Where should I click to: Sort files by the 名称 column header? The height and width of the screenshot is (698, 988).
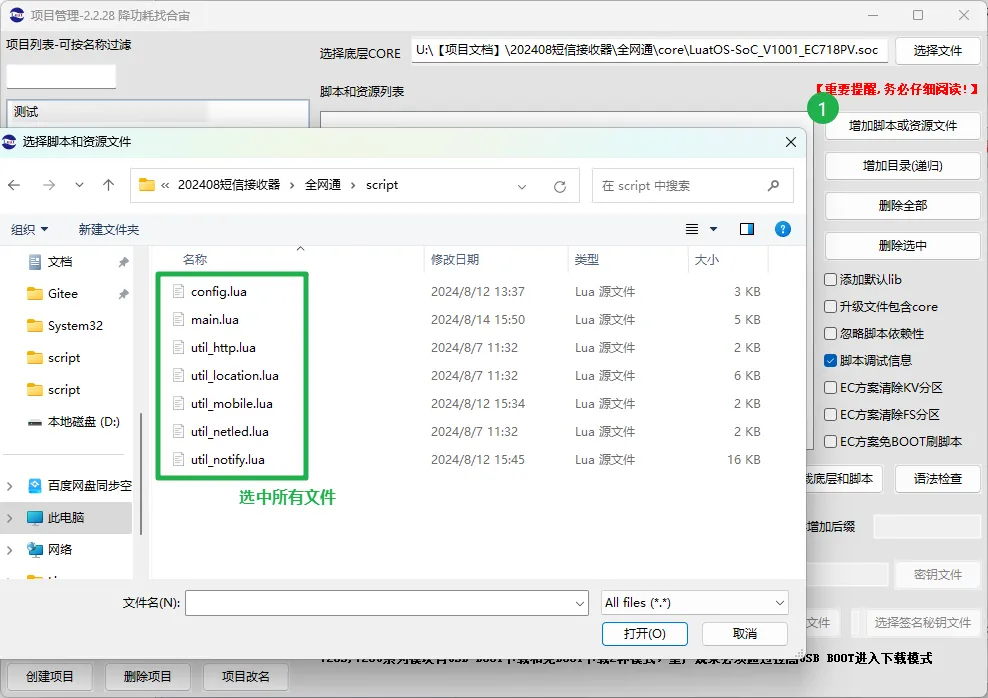pyautogui.click(x=195, y=260)
